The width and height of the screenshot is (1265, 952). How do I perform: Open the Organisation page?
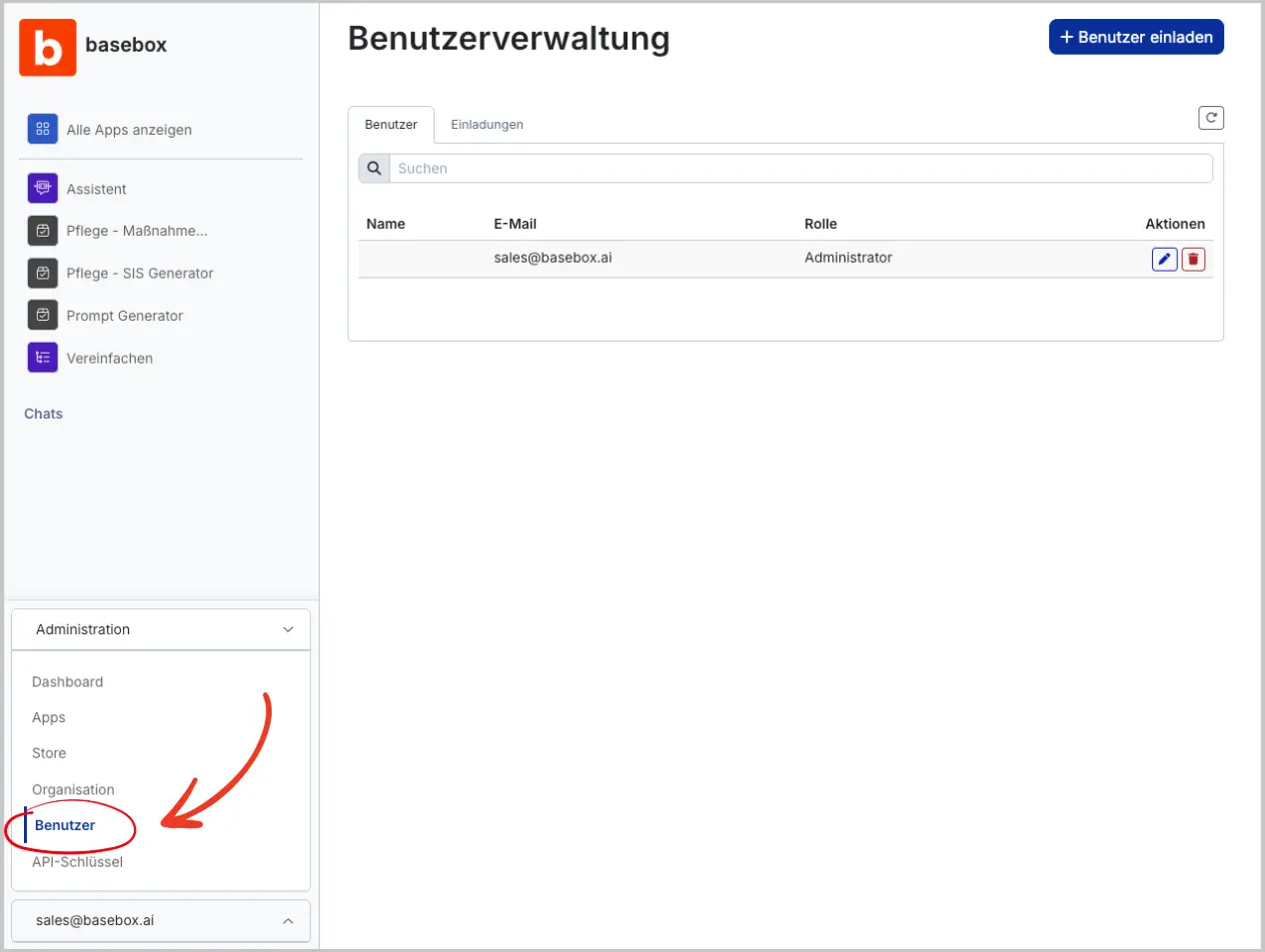click(74, 788)
